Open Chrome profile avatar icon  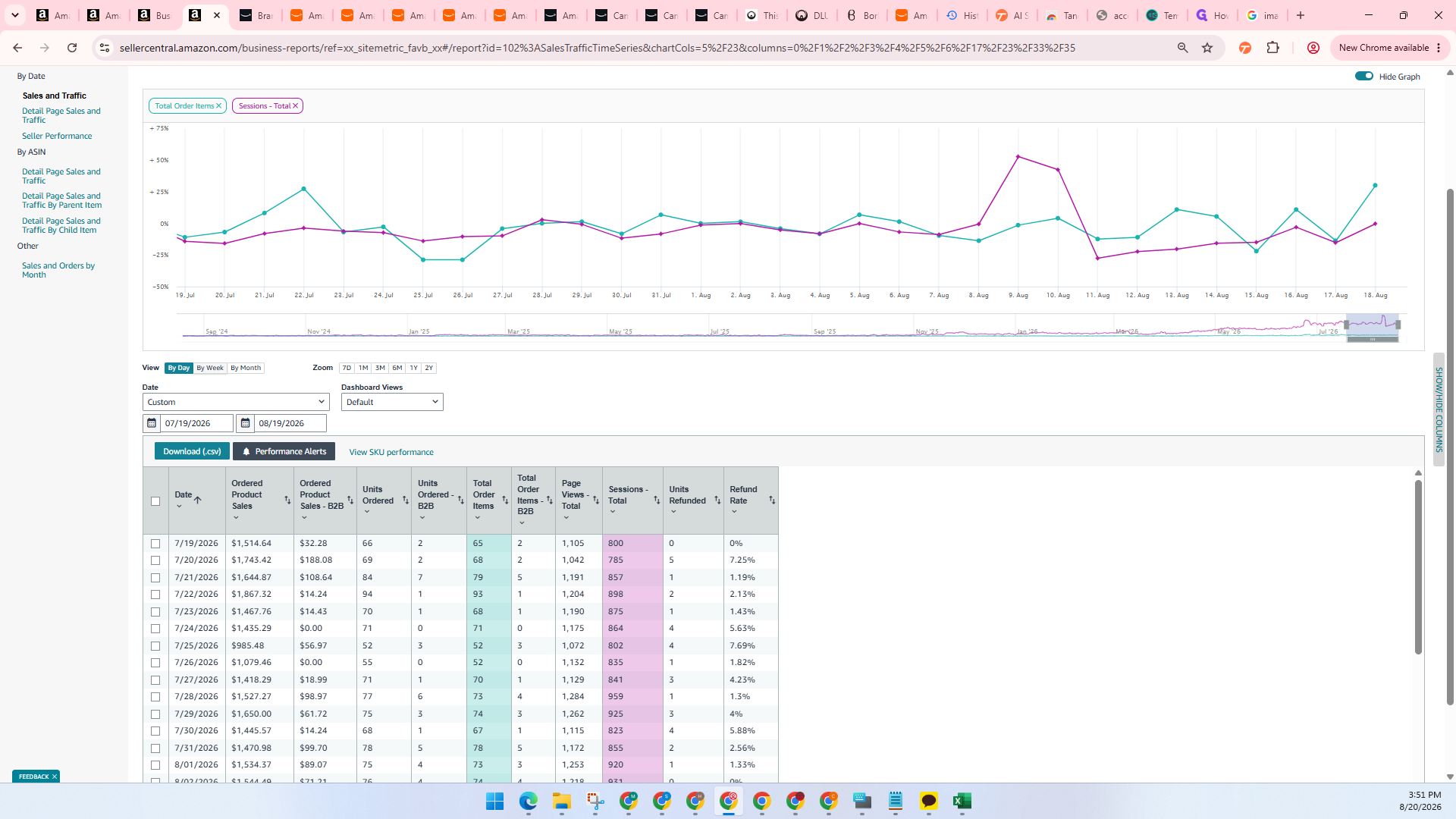pos(1313,48)
